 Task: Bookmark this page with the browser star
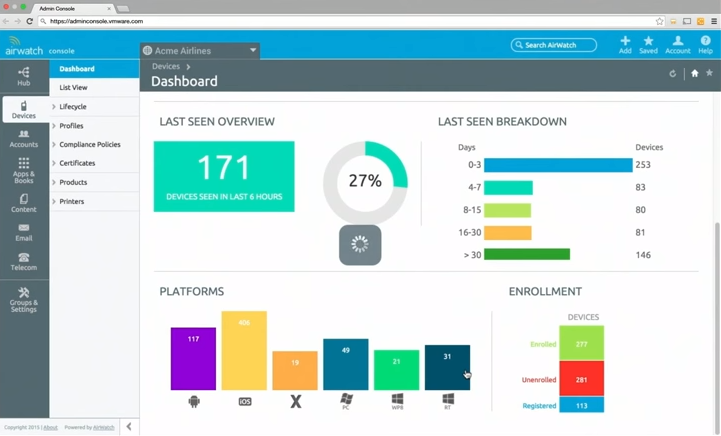pos(659,21)
